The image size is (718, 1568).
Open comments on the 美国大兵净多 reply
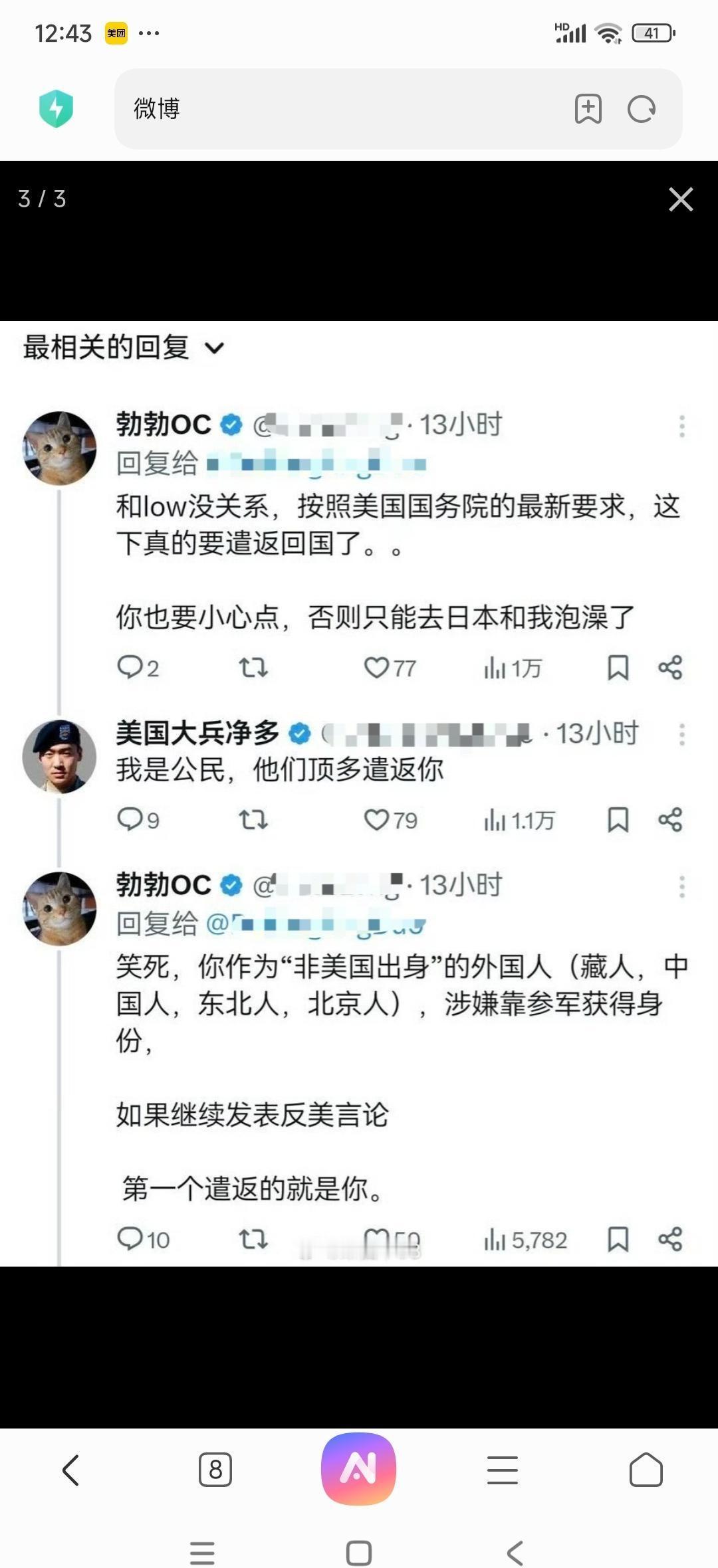[x=130, y=820]
